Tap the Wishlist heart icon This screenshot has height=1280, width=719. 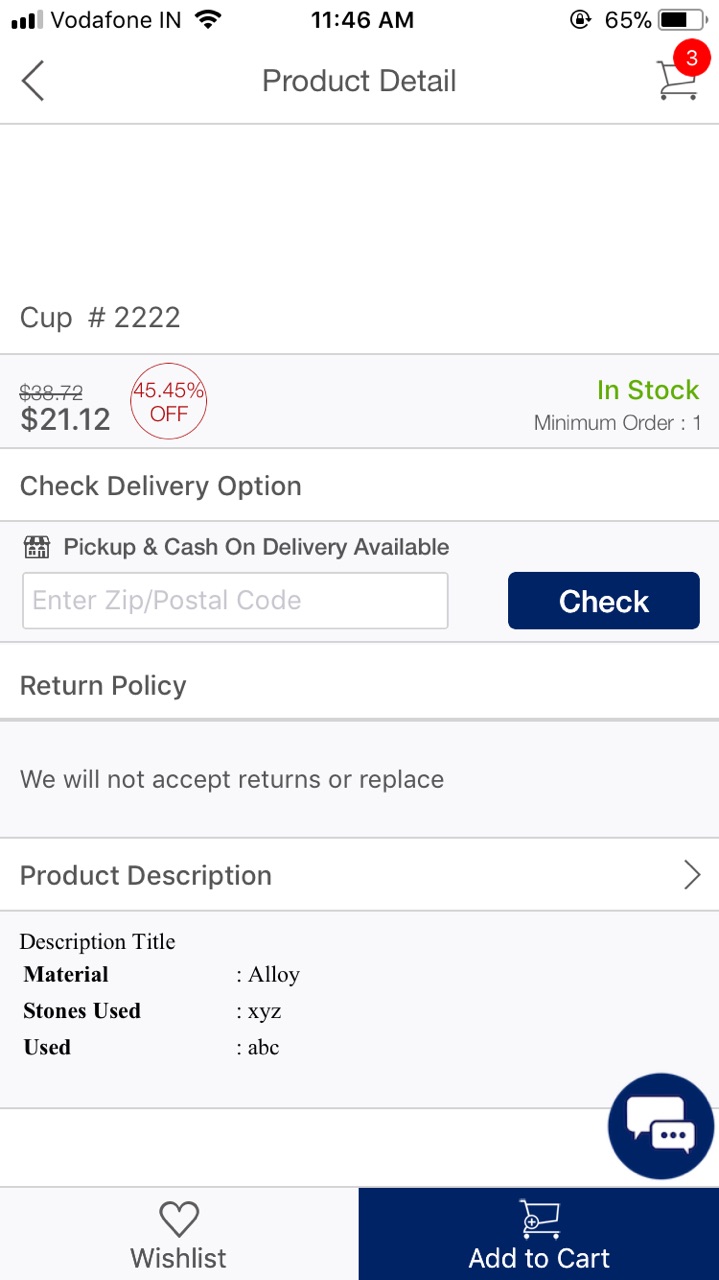[179, 1219]
